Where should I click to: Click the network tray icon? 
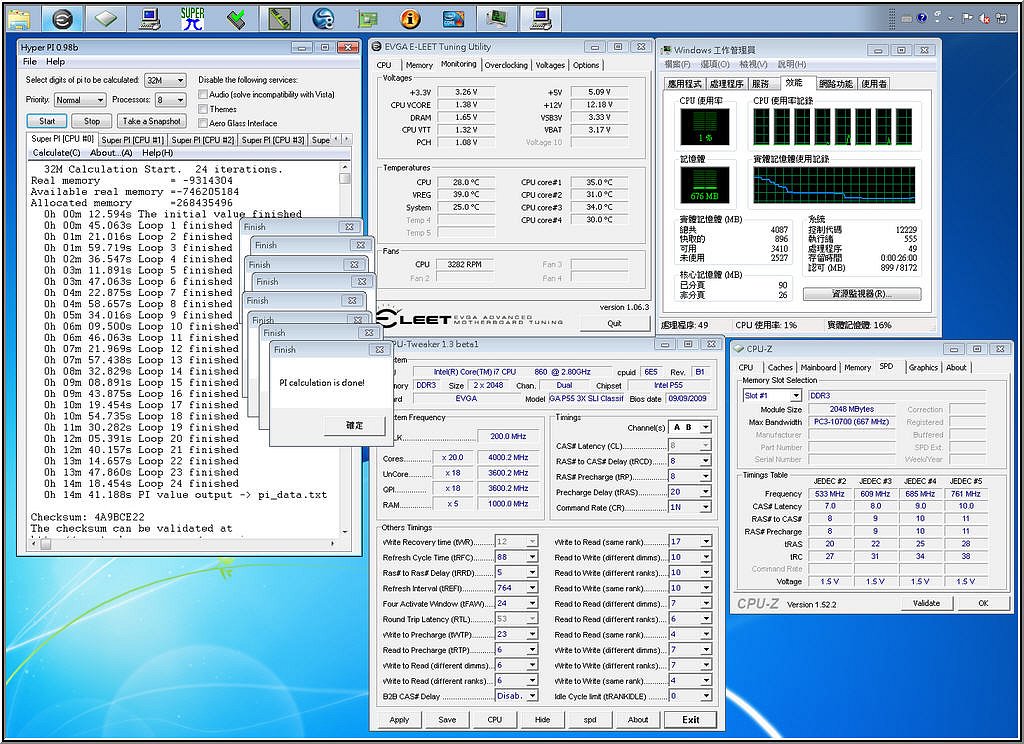1001,18
